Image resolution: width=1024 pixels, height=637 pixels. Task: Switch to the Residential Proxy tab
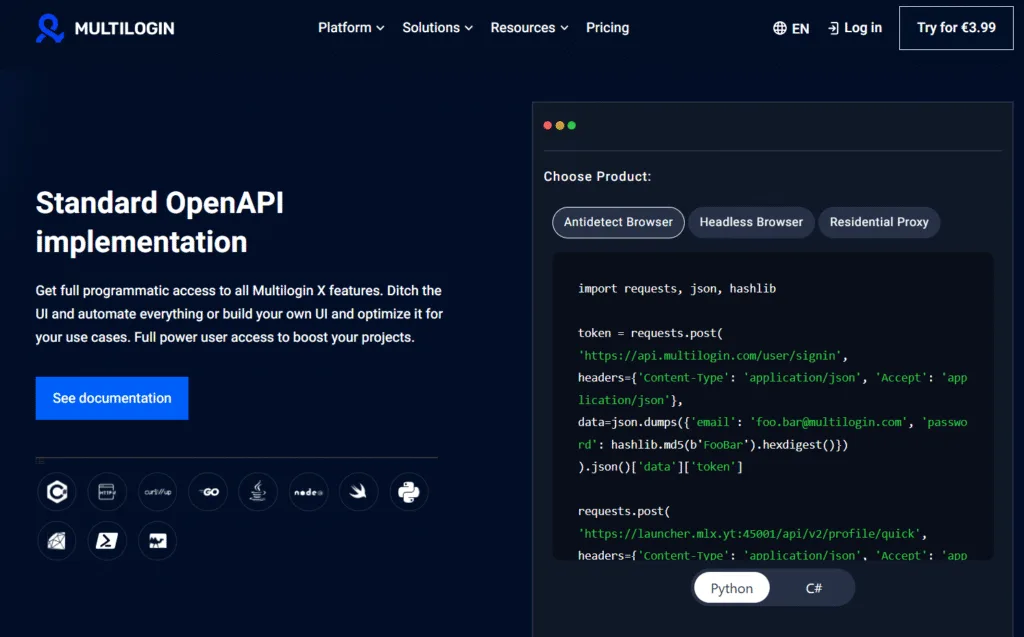pyautogui.click(x=879, y=222)
